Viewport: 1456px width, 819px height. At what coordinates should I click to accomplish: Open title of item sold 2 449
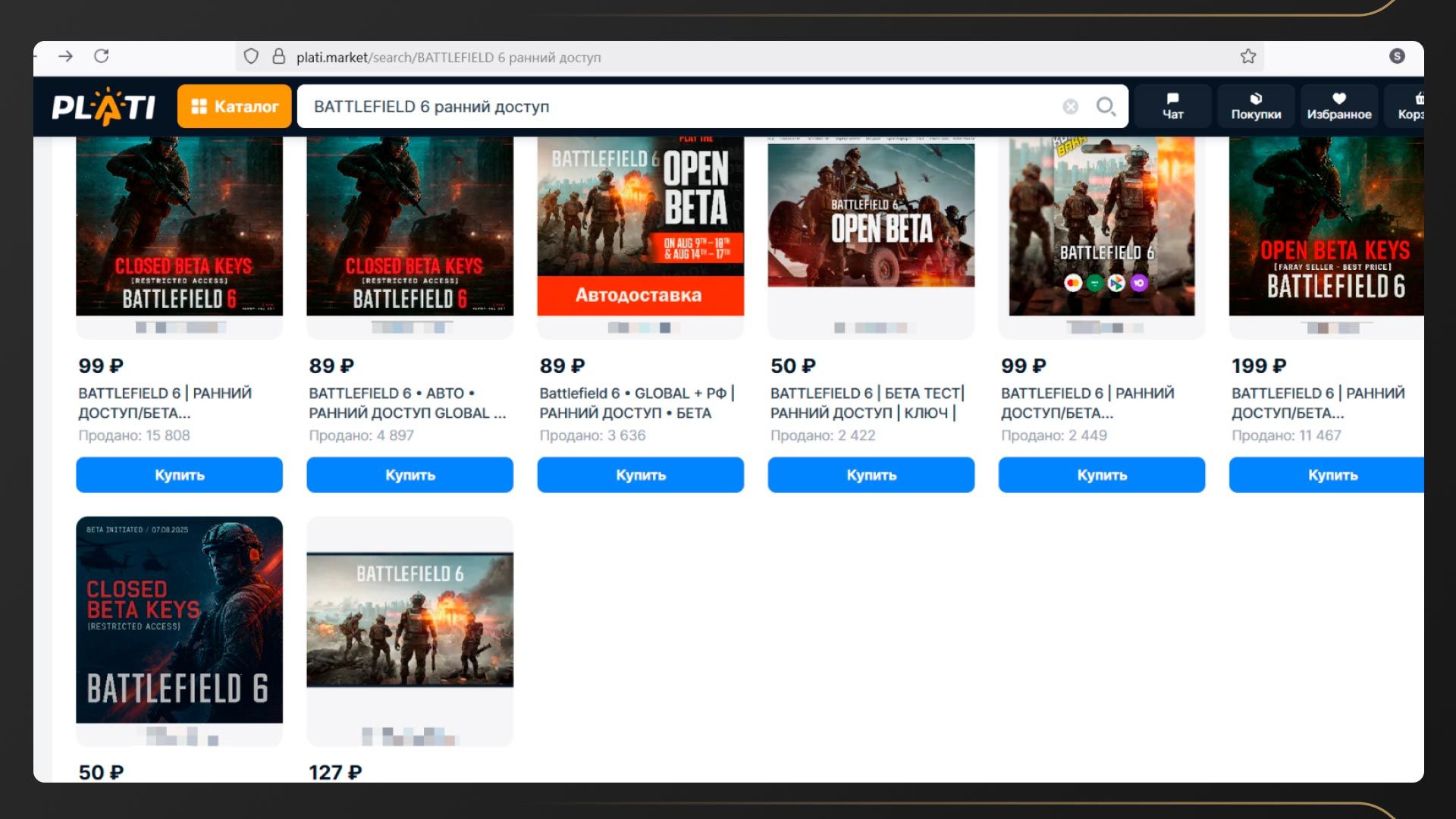coord(1087,403)
